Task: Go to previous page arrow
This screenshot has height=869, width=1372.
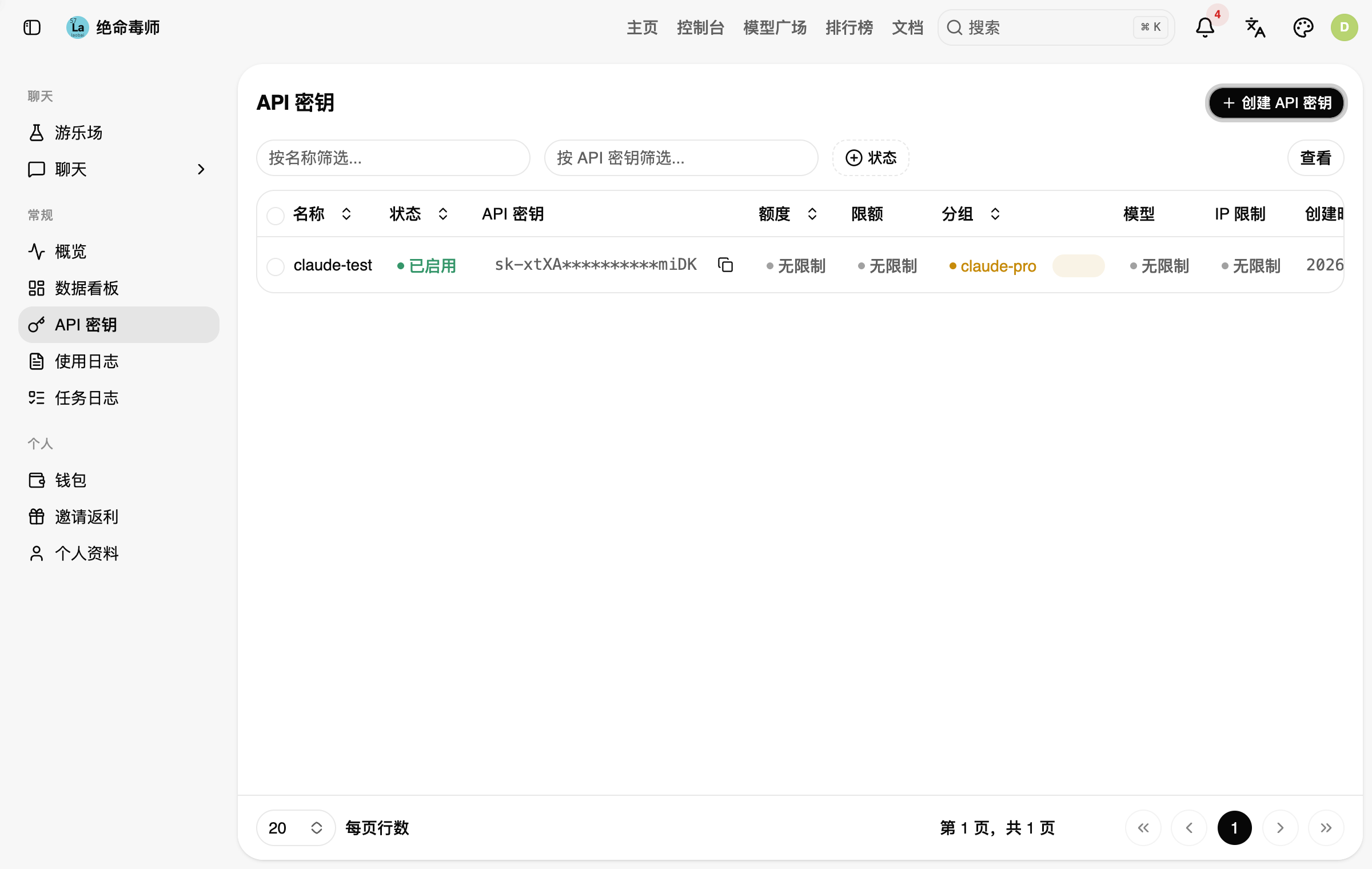Action: coord(1189,828)
